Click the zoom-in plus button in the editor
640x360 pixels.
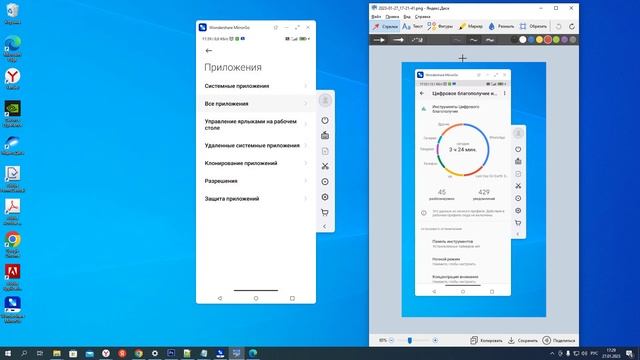(435, 340)
